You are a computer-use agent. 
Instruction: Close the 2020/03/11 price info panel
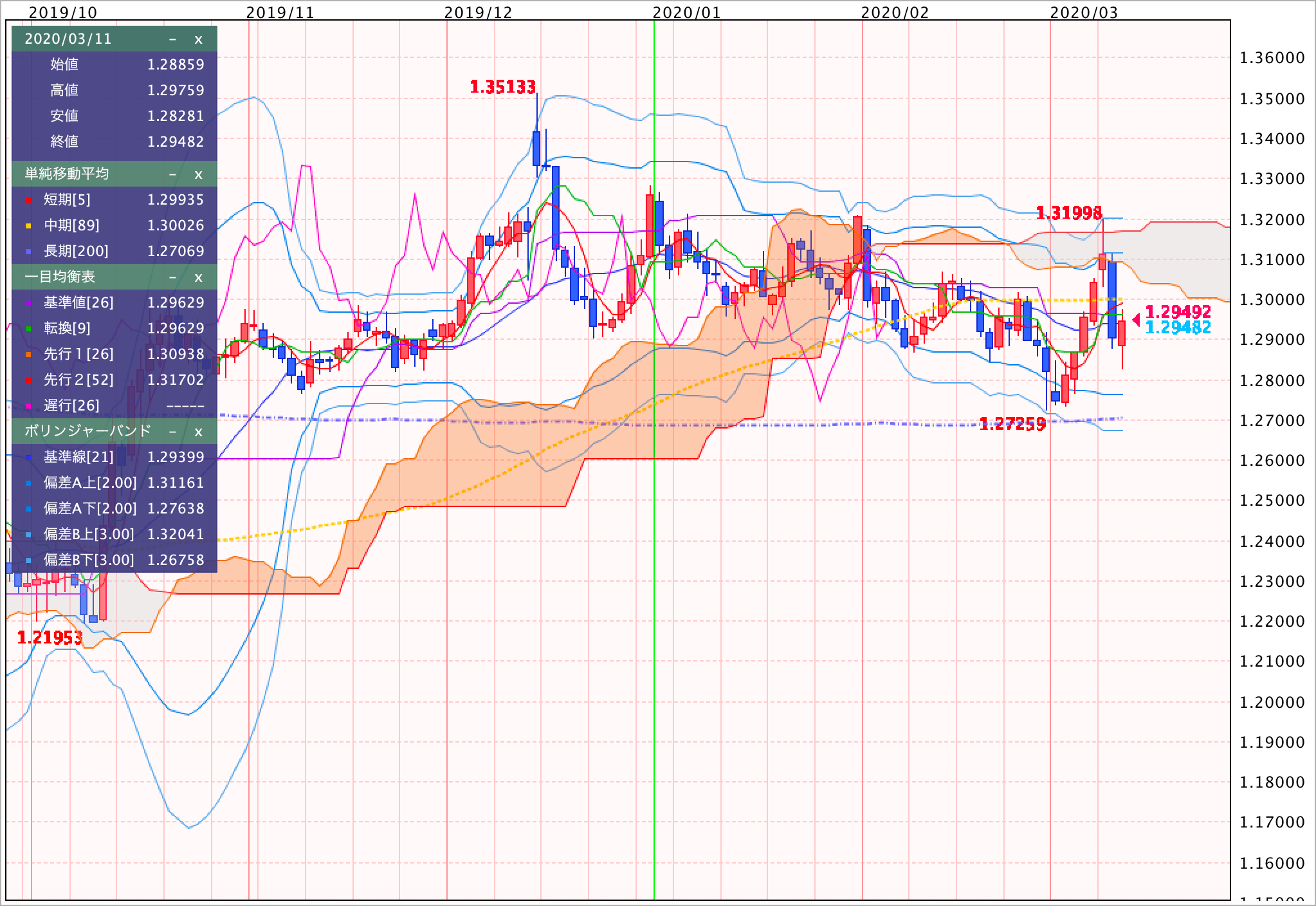(198, 39)
